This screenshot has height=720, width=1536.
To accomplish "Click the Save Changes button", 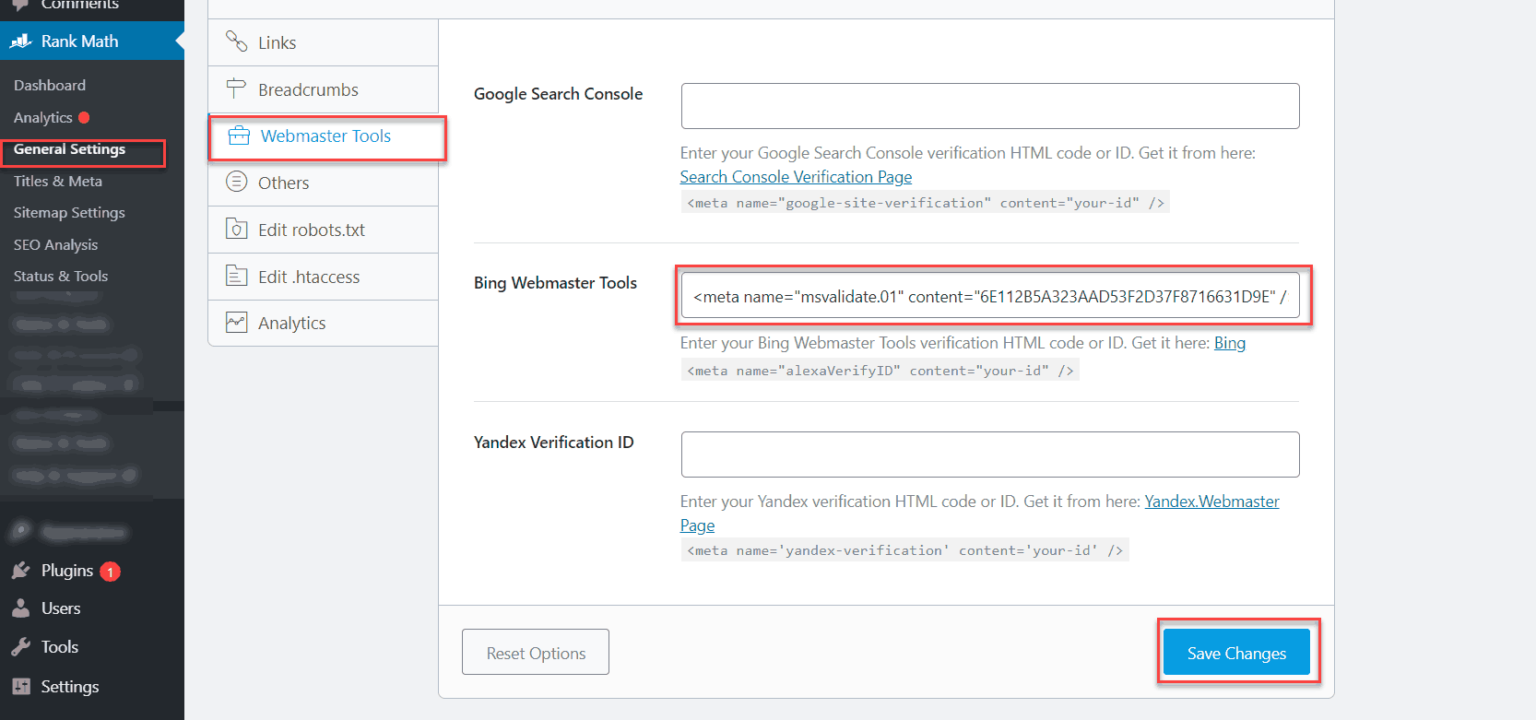I will (1236, 652).
